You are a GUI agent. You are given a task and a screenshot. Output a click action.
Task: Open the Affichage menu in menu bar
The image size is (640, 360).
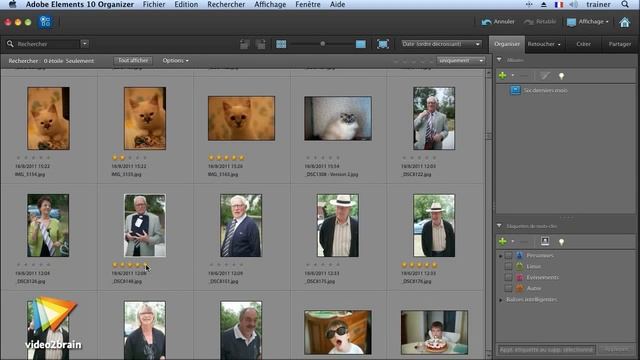270,4
